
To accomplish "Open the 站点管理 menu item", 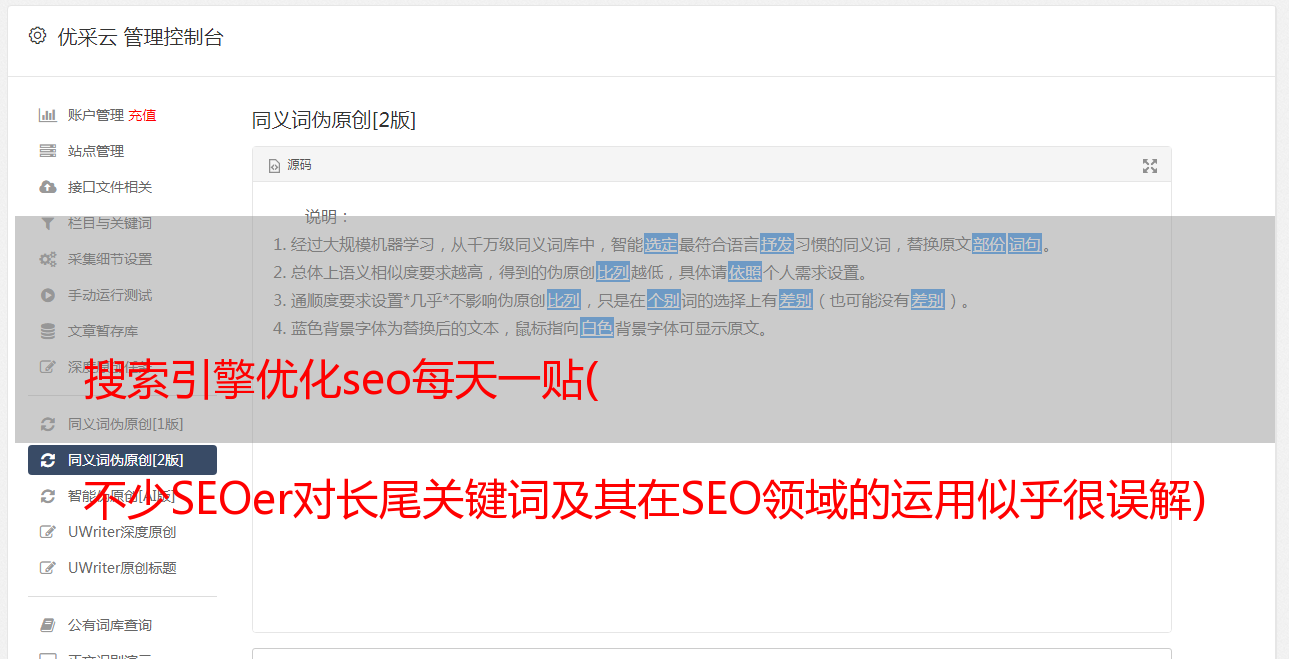I will (96, 151).
